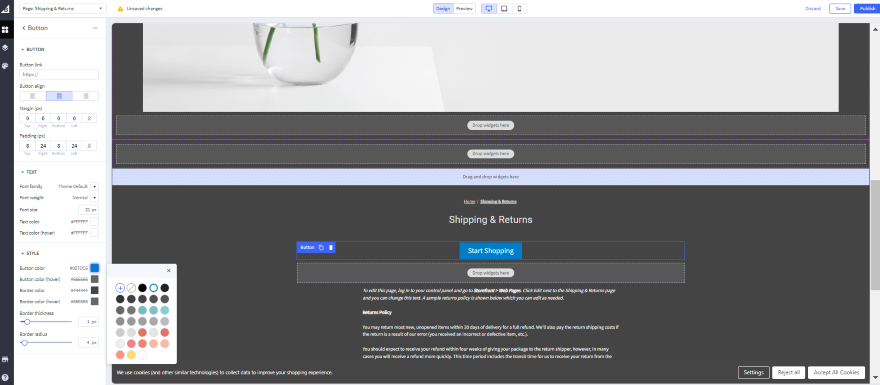Click the padding Left value field
The image size is (880, 385).
click(x=75, y=146)
